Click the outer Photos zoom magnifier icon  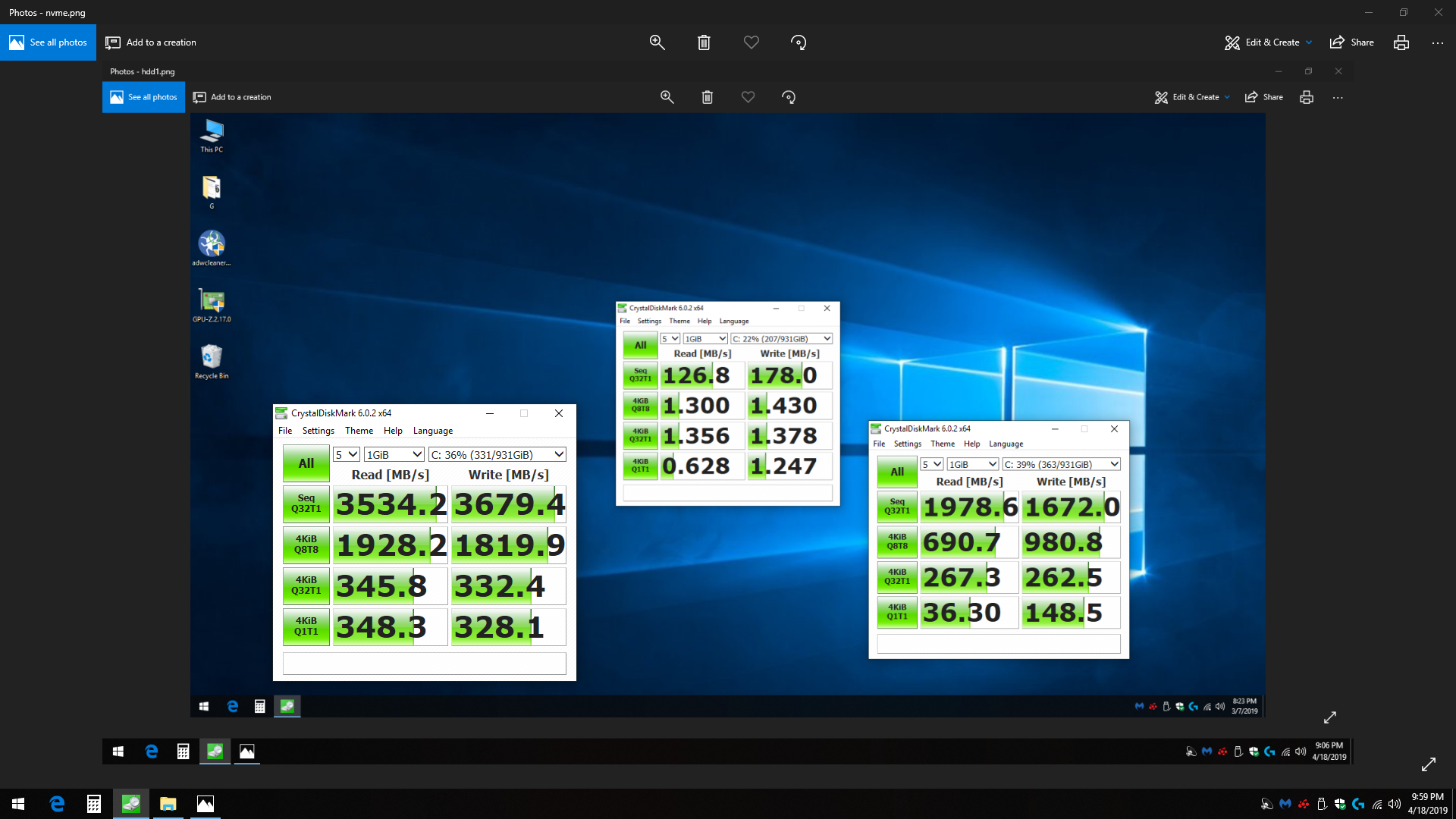pos(657,42)
